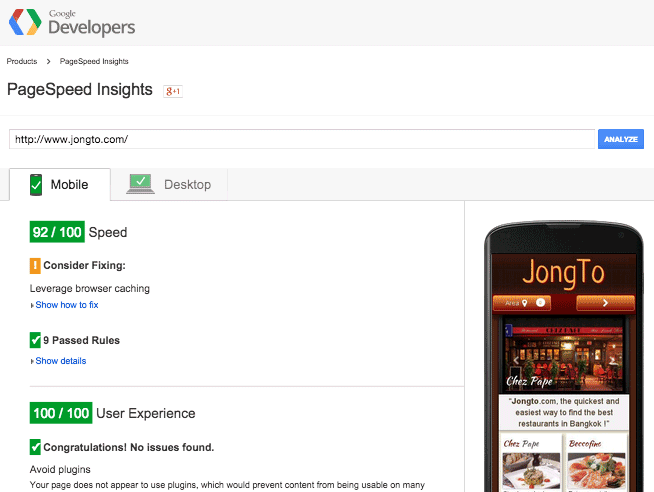Click the Beccofino dish thumbnail
654x492 pixels.
596,471
